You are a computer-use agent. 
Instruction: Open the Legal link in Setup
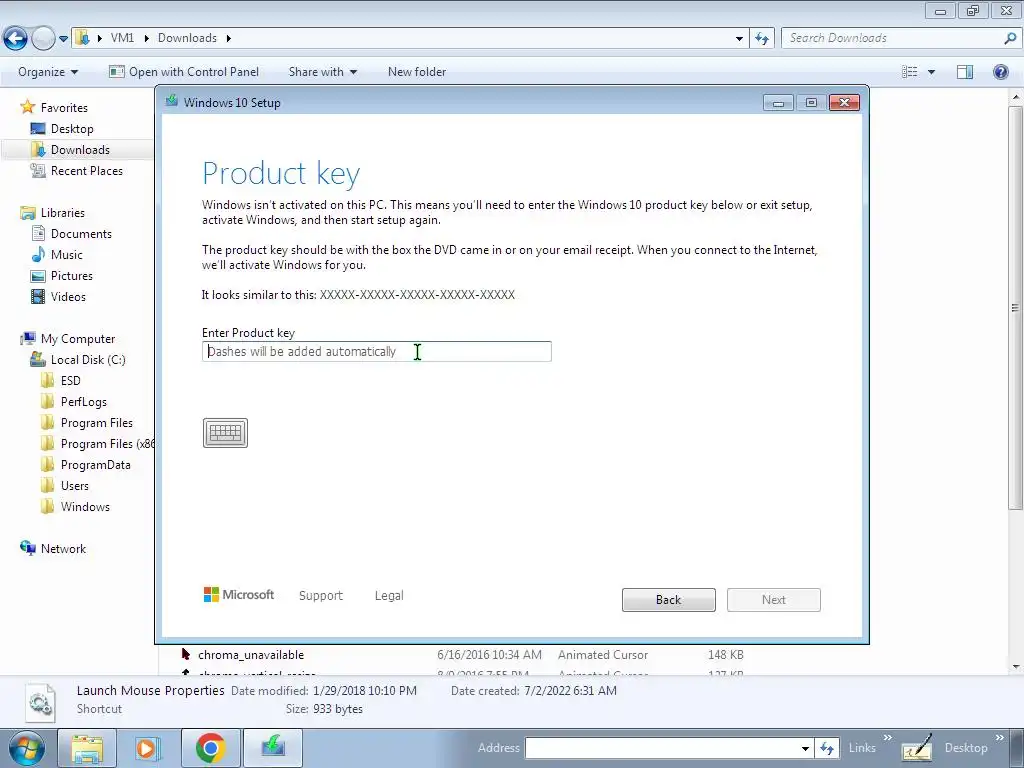(x=389, y=596)
